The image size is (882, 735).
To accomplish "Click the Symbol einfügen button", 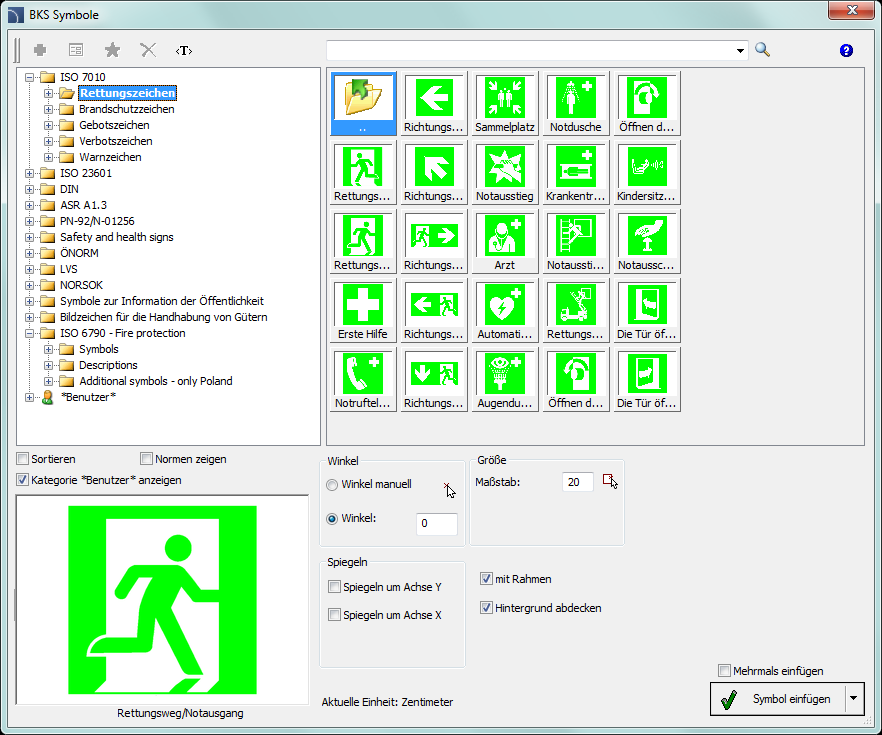I will pos(777,699).
